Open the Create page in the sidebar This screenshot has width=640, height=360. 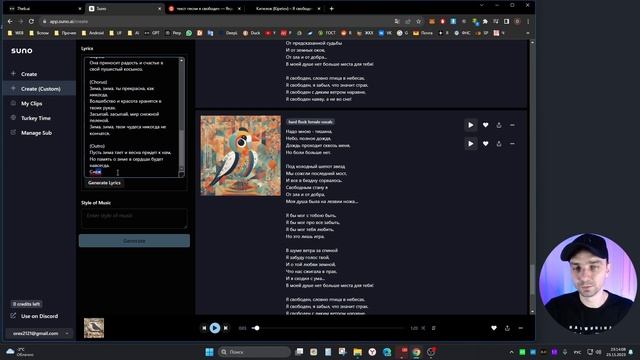pyautogui.click(x=29, y=74)
